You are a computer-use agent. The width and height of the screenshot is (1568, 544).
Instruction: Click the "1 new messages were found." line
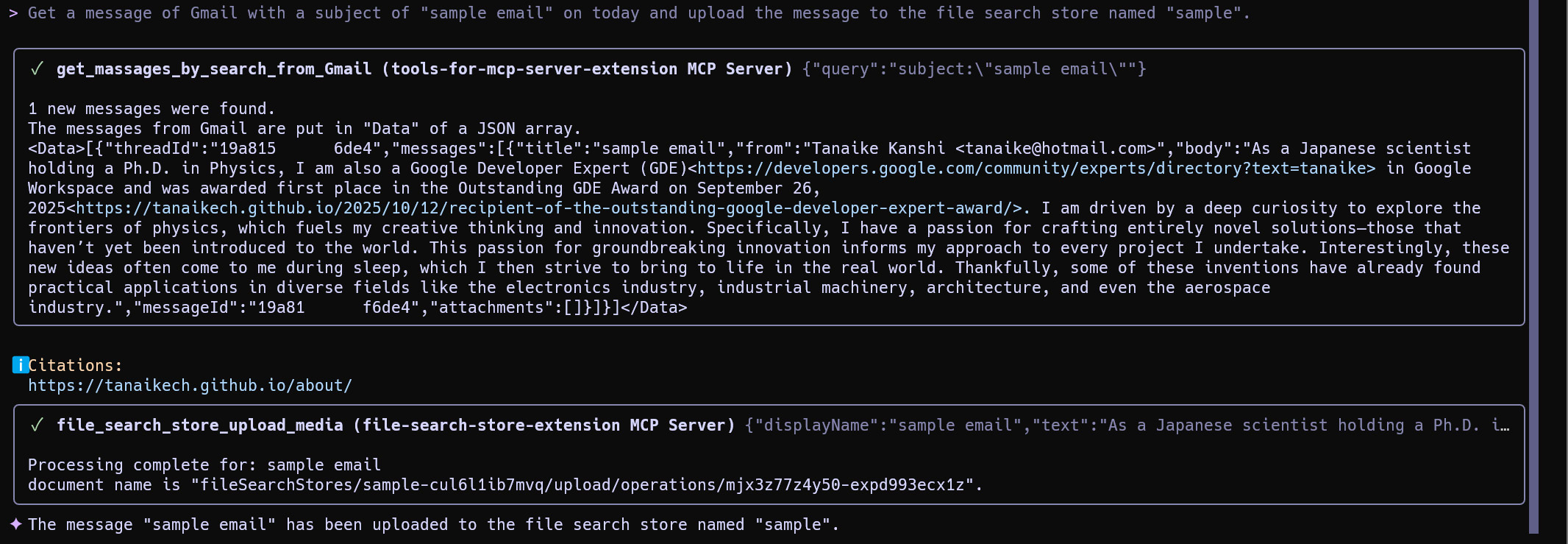tap(152, 109)
